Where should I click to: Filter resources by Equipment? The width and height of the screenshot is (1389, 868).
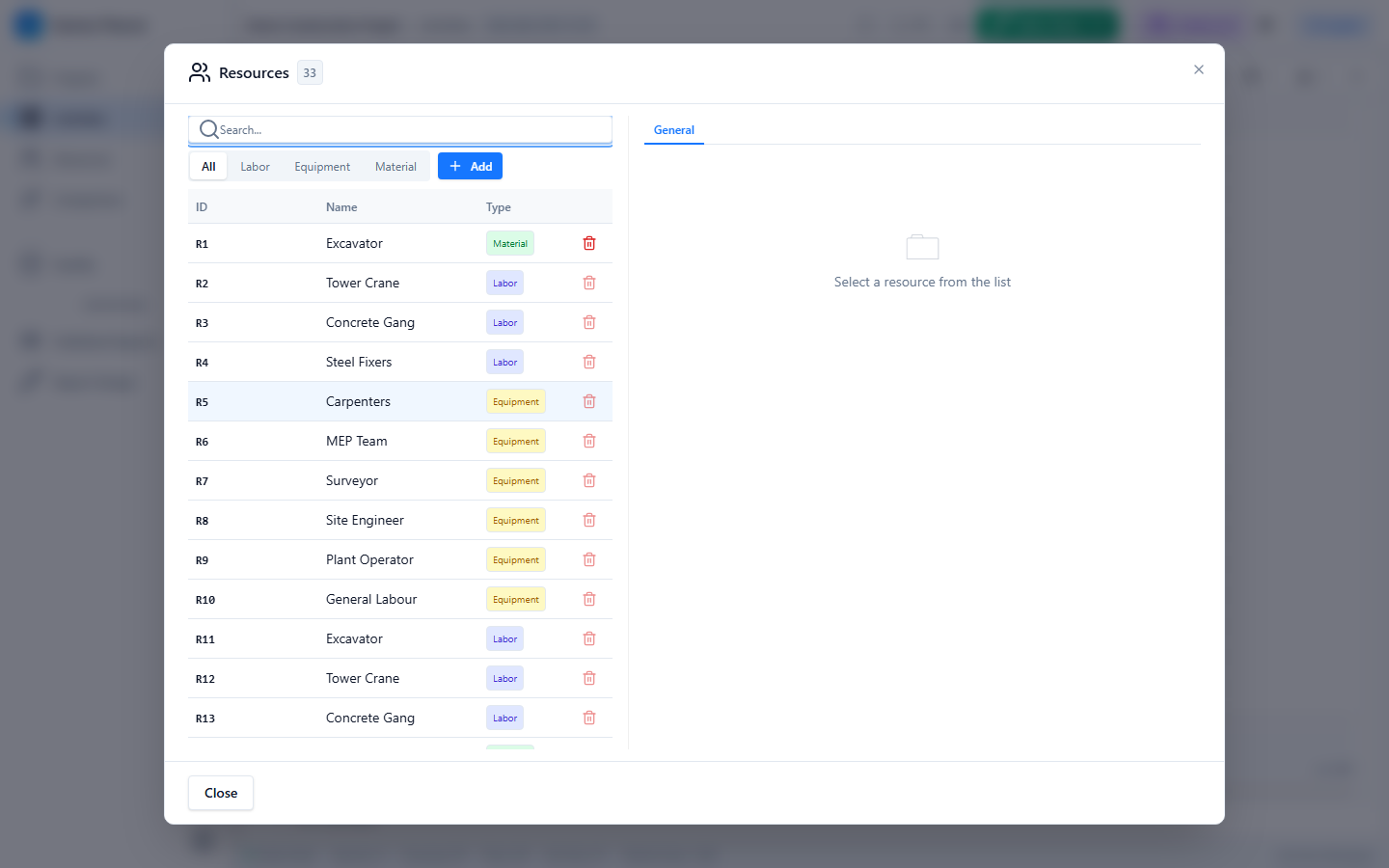pyautogui.click(x=322, y=166)
